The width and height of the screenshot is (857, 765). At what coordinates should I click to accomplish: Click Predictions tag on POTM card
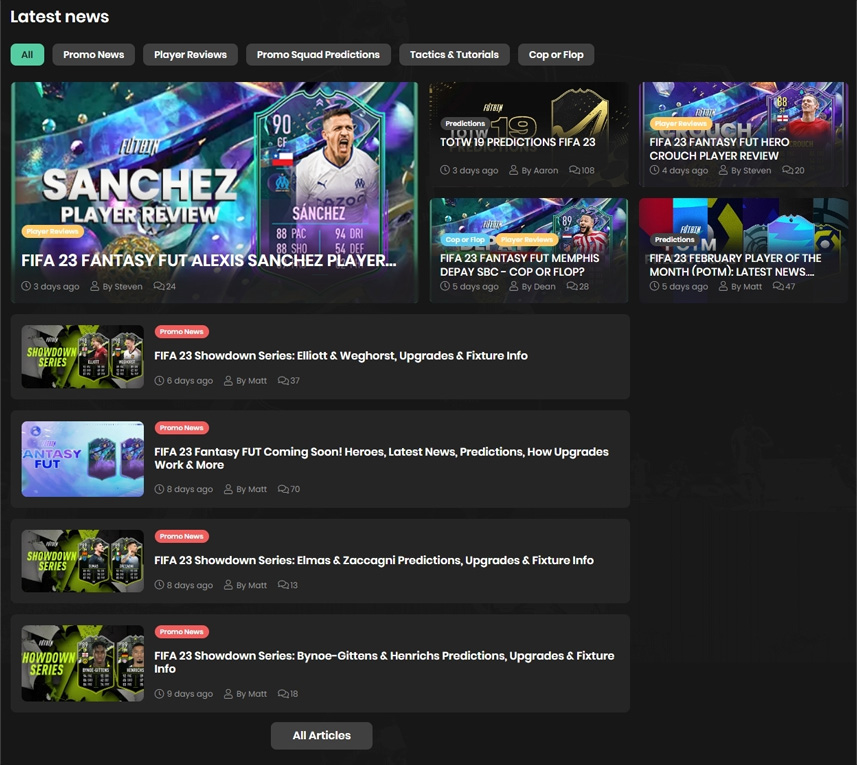point(674,239)
